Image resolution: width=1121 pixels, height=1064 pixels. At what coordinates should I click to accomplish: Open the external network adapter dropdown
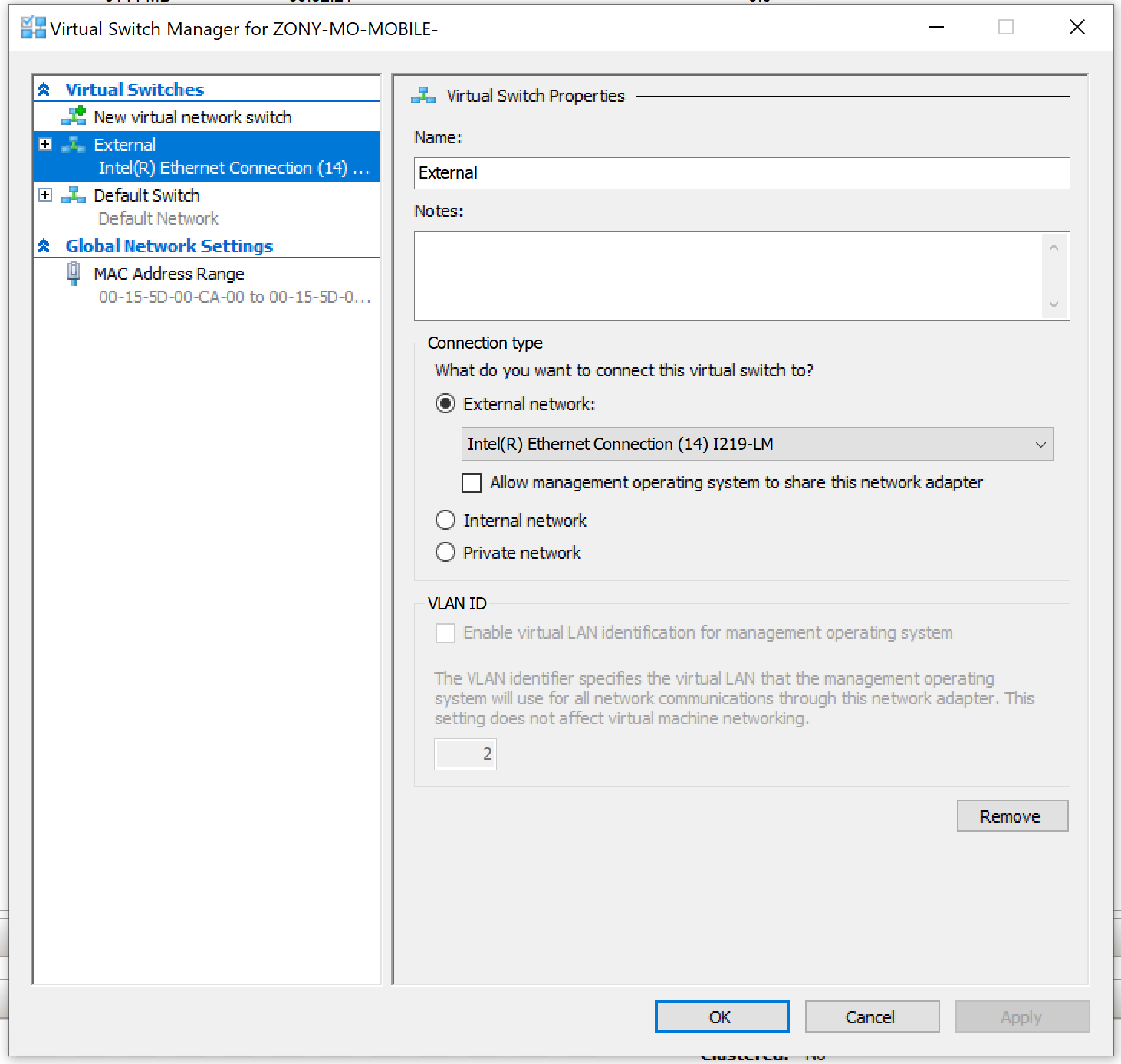click(x=1040, y=444)
